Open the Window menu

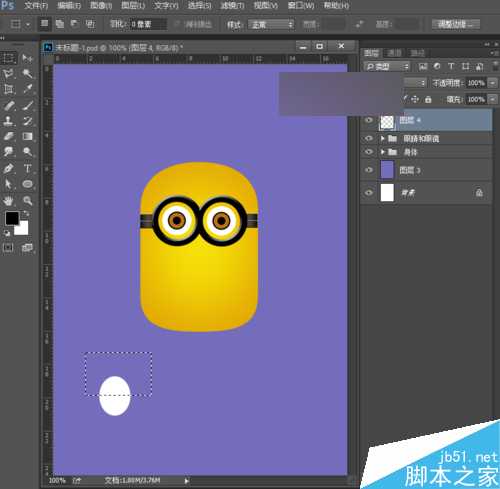301,6
